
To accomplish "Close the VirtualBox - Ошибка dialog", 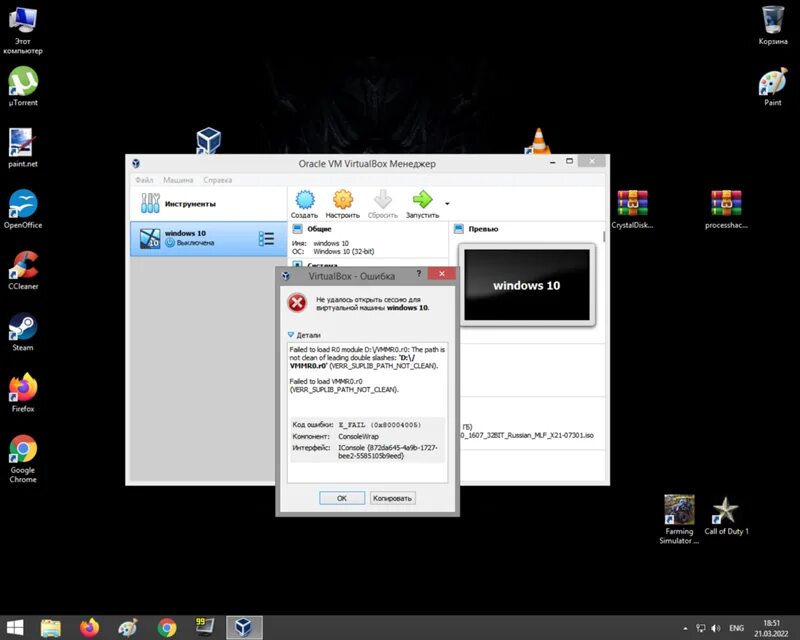I will click(x=442, y=274).
